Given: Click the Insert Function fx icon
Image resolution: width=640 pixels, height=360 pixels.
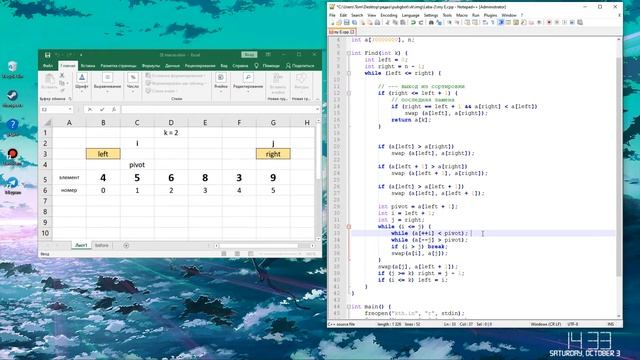Looking at the screenshot, I should click(114, 109).
